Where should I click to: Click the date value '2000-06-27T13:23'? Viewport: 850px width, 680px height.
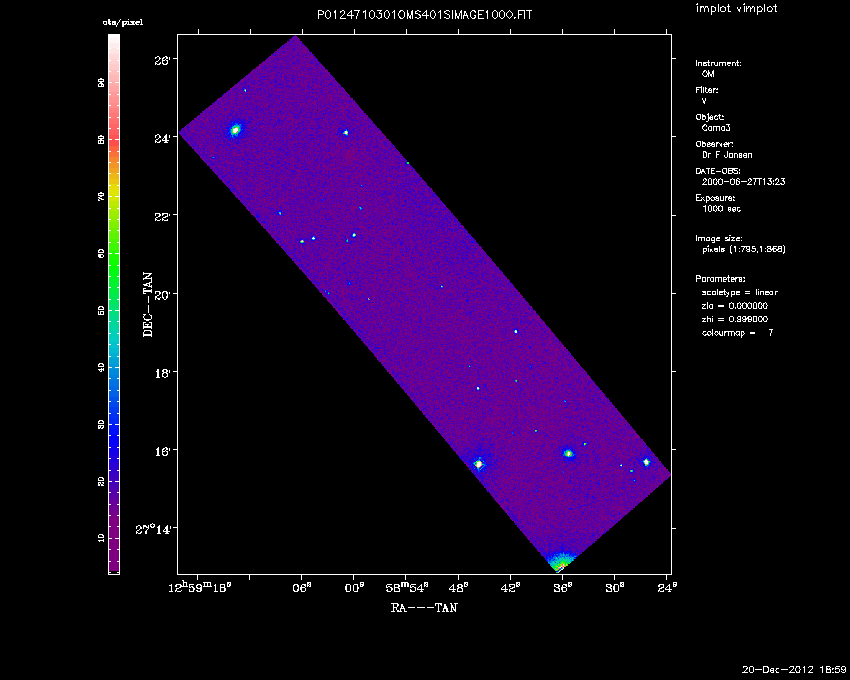pos(743,182)
